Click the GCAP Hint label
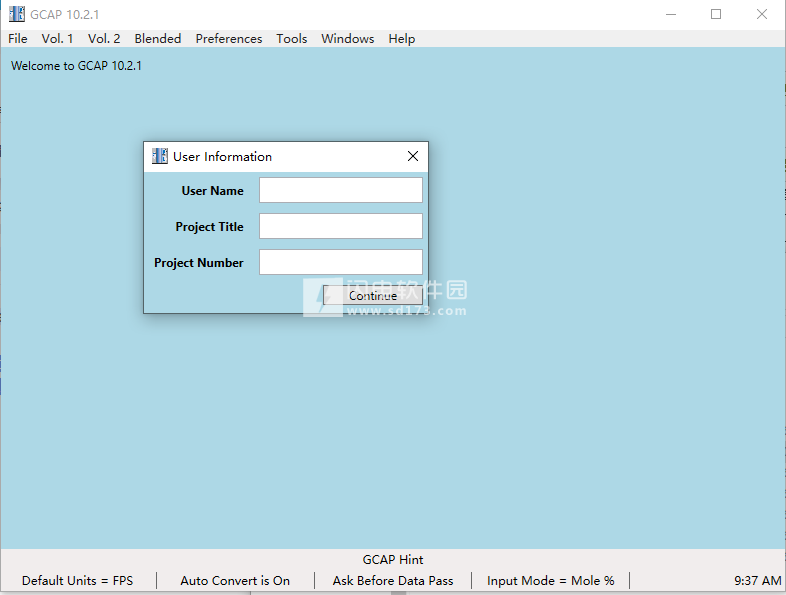 (x=393, y=559)
